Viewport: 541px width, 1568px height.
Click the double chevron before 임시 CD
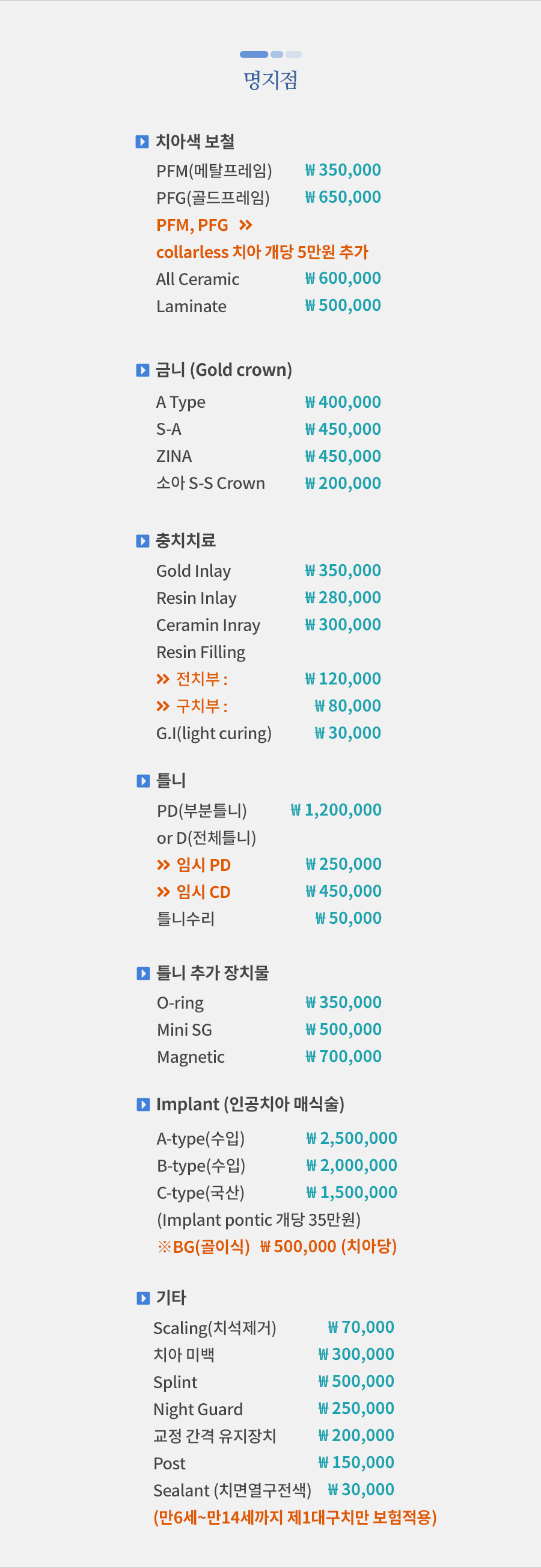[x=163, y=893]
